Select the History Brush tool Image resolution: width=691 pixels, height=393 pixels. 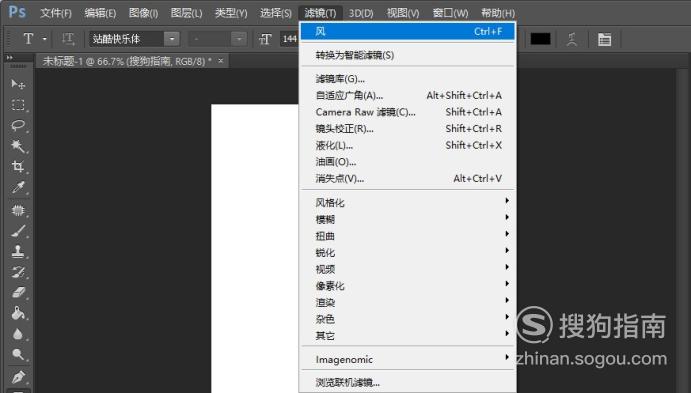click(x=18, y=272)
